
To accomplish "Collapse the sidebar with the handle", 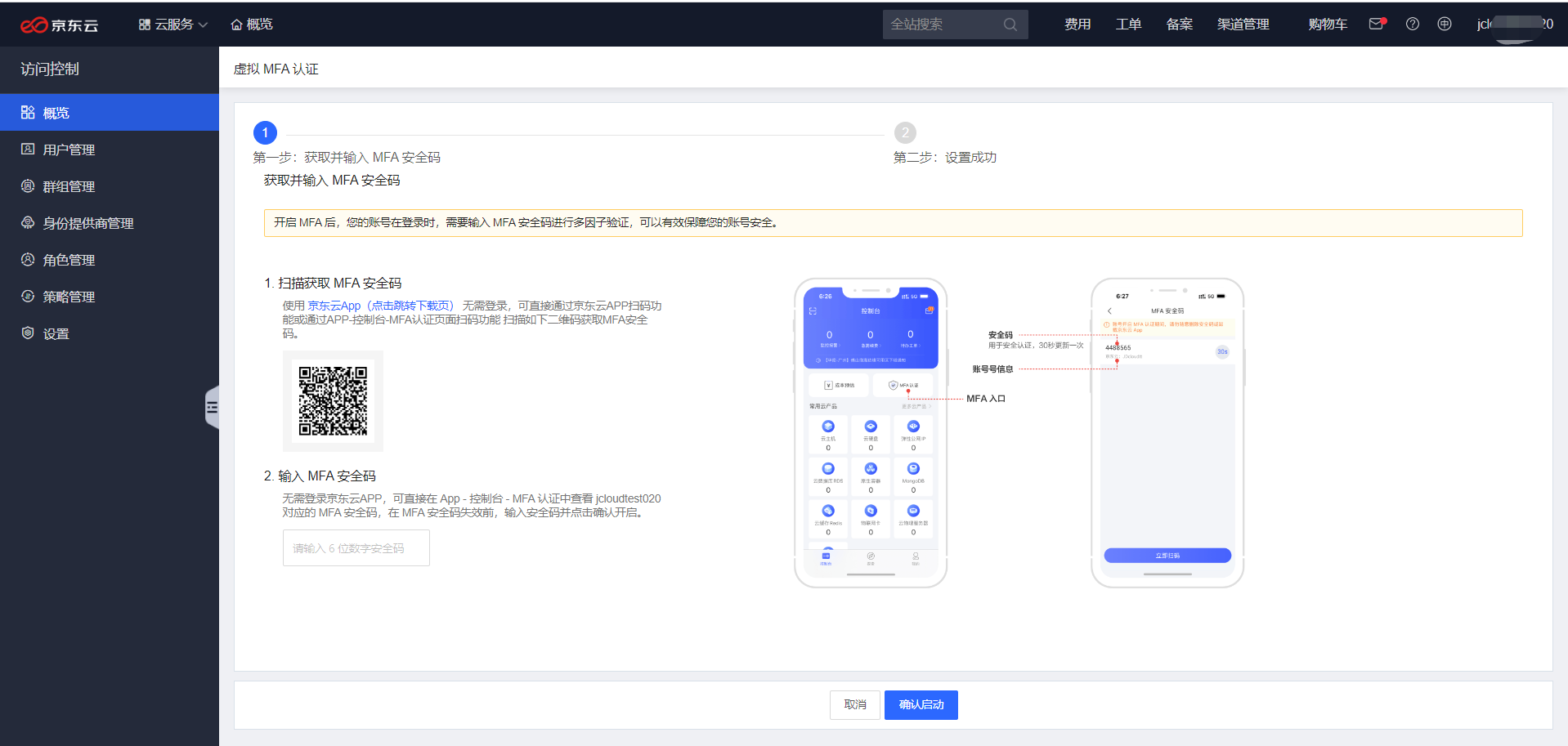I will (x=213, y=407).
